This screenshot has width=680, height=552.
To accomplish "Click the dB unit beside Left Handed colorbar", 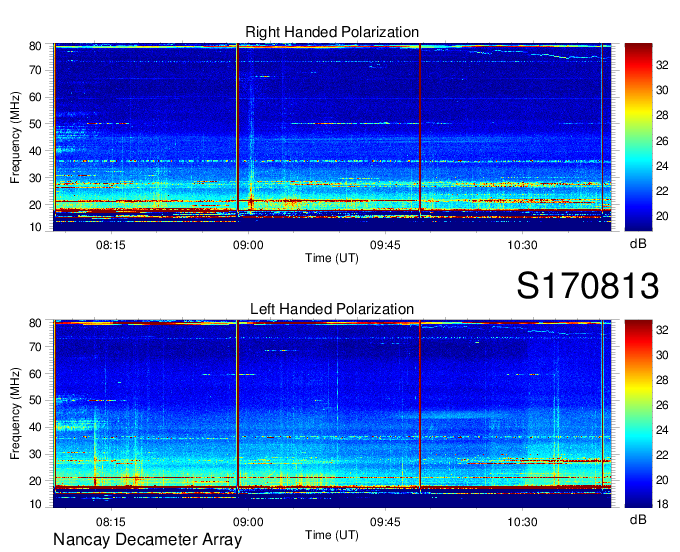I will (x=638, y=519).
